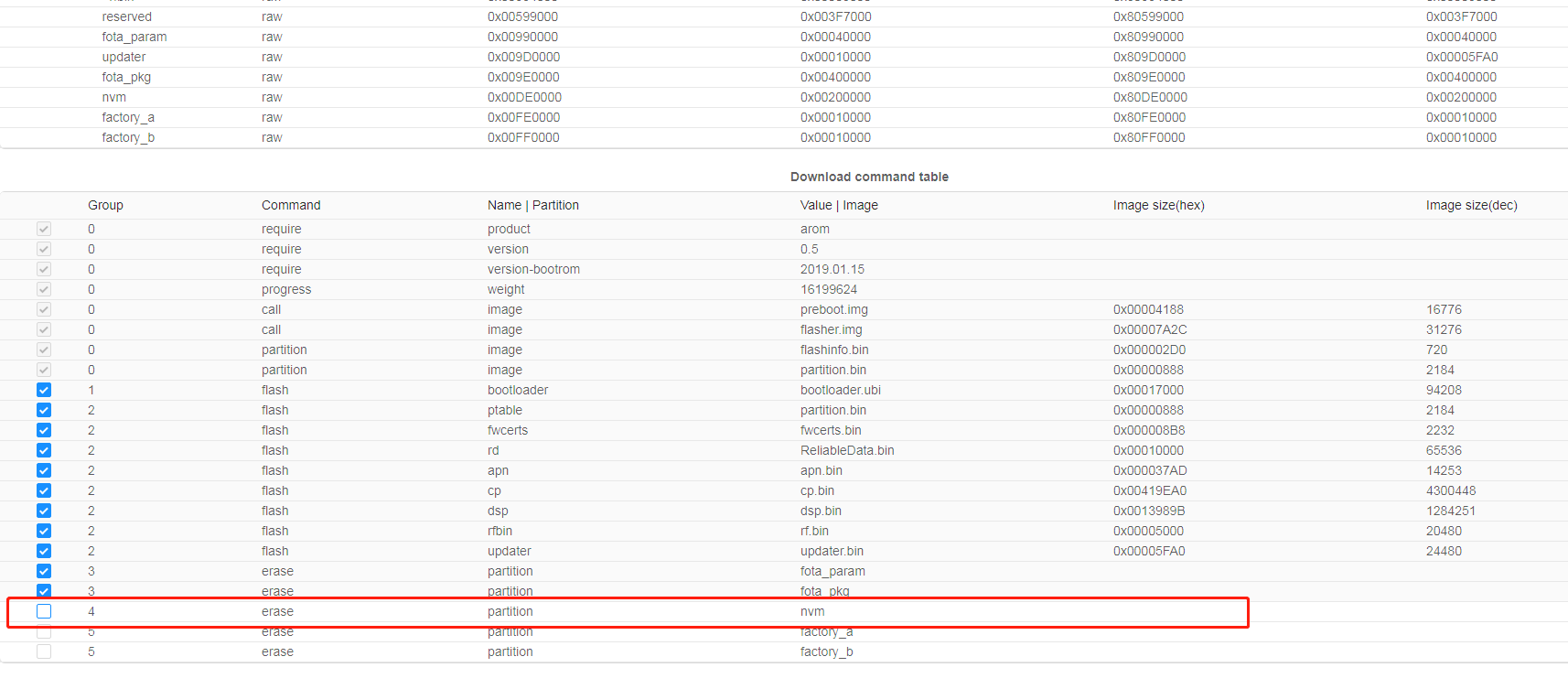Click the 16199624 weight value
1568x678 pixels.
click(829, 289)
